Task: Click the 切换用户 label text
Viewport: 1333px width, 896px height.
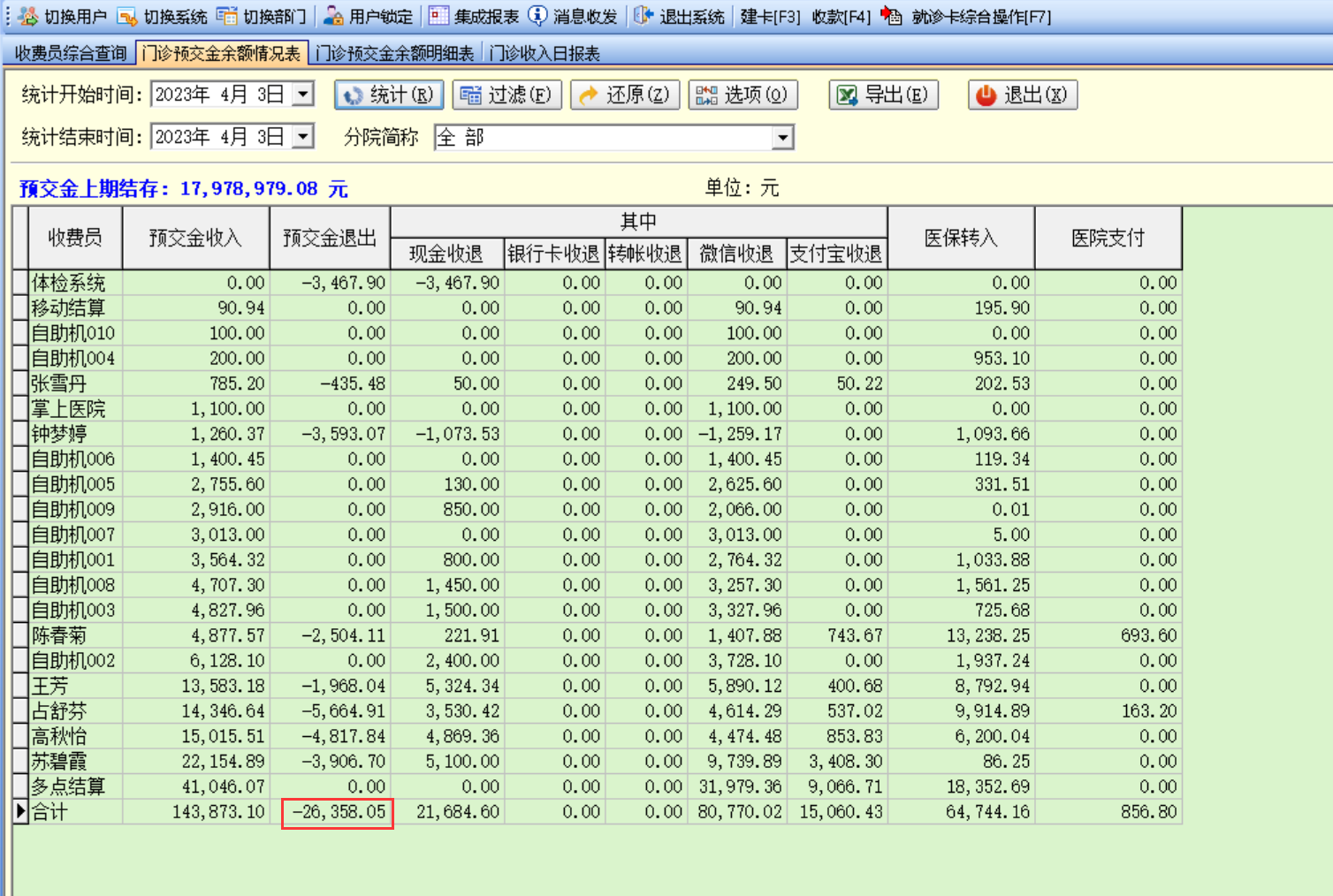Action: 75,17
